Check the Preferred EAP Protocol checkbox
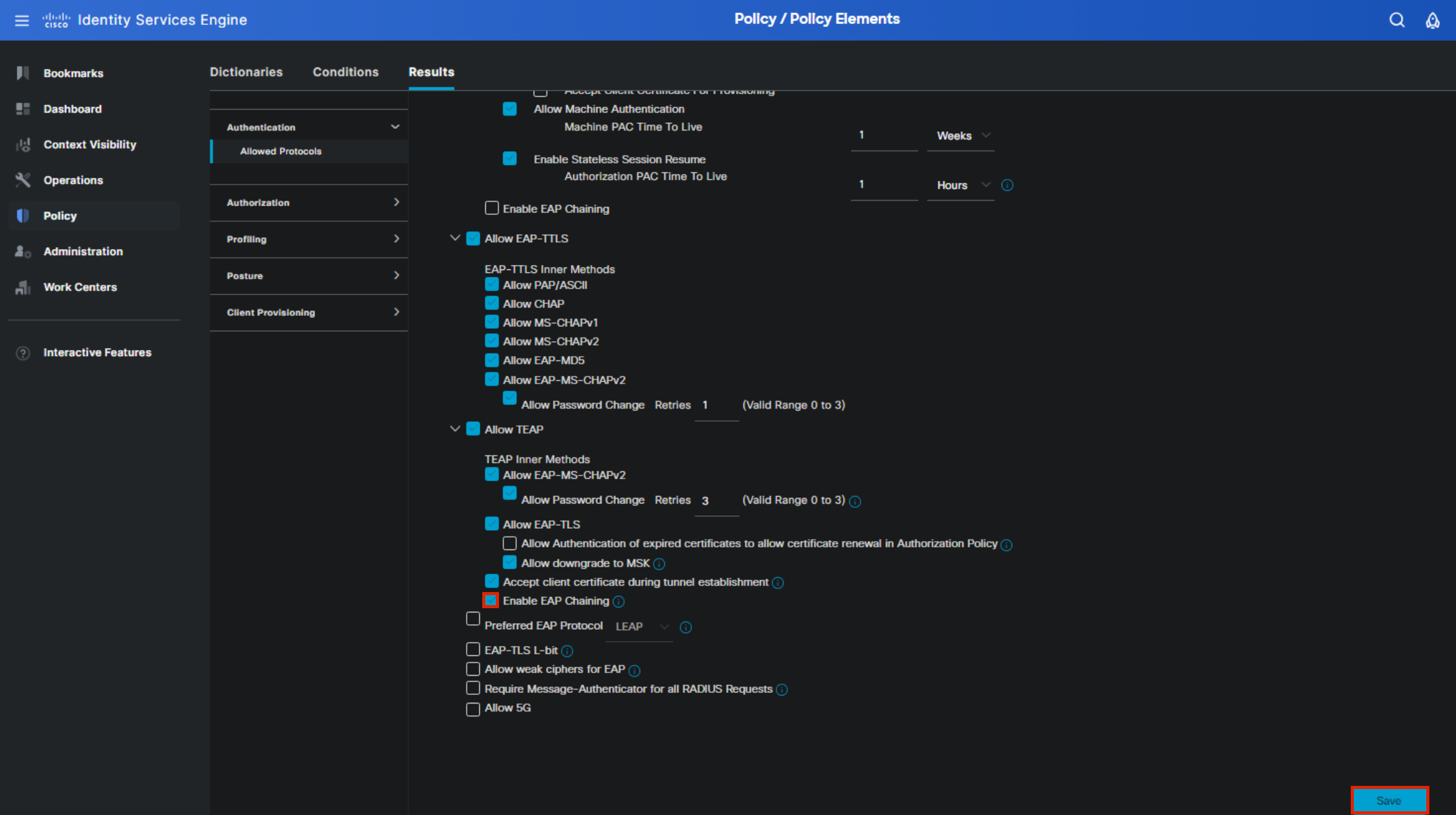The height and width of the screenshot is (815, 1456). point(473,619)
